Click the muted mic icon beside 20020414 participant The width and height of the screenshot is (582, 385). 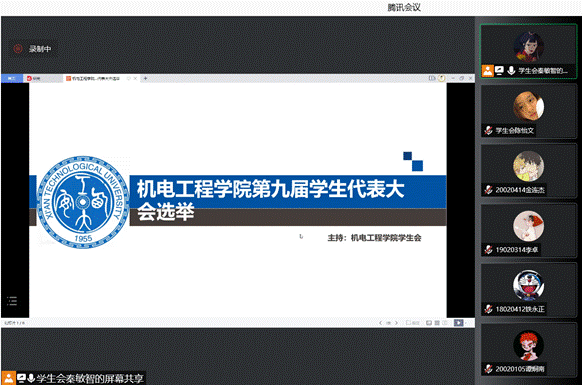488,190
